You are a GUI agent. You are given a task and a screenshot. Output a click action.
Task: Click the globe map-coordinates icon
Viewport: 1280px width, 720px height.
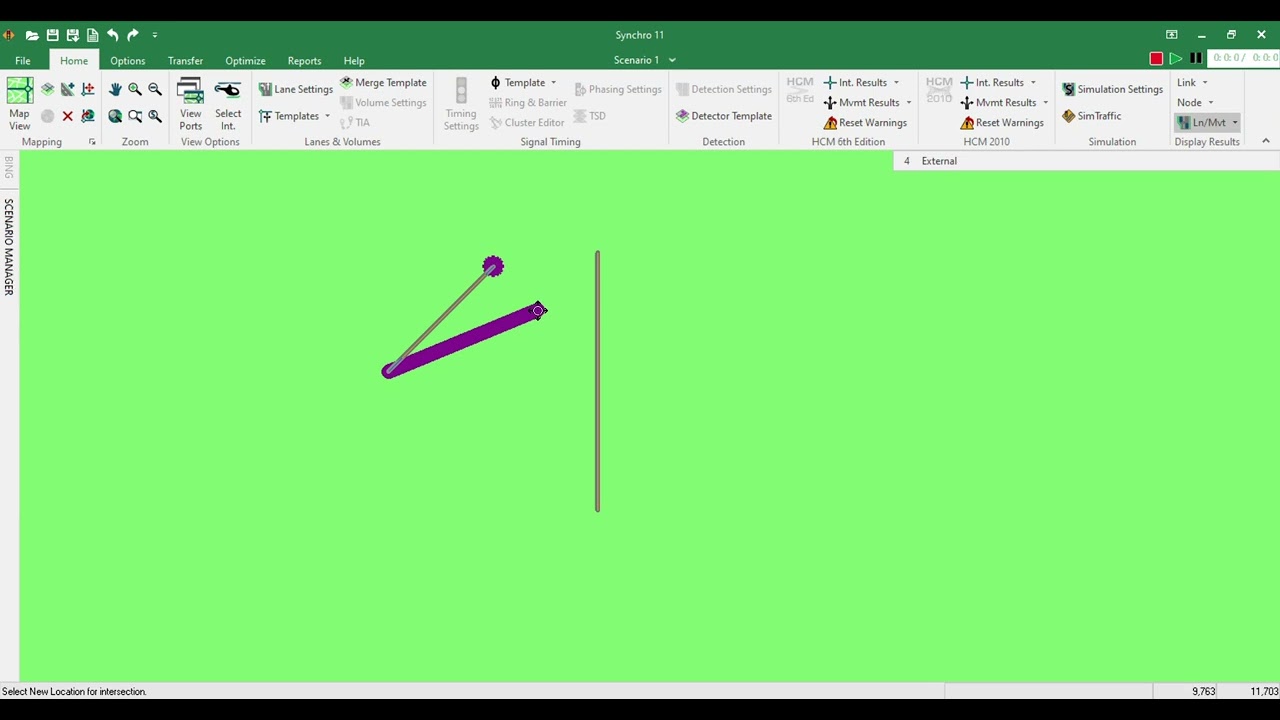[88, 116]
